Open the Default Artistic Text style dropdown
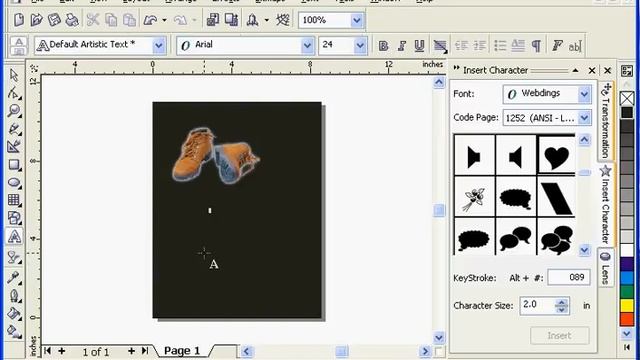640x360 pixels. pyautogui.click(x=159, y=45)
